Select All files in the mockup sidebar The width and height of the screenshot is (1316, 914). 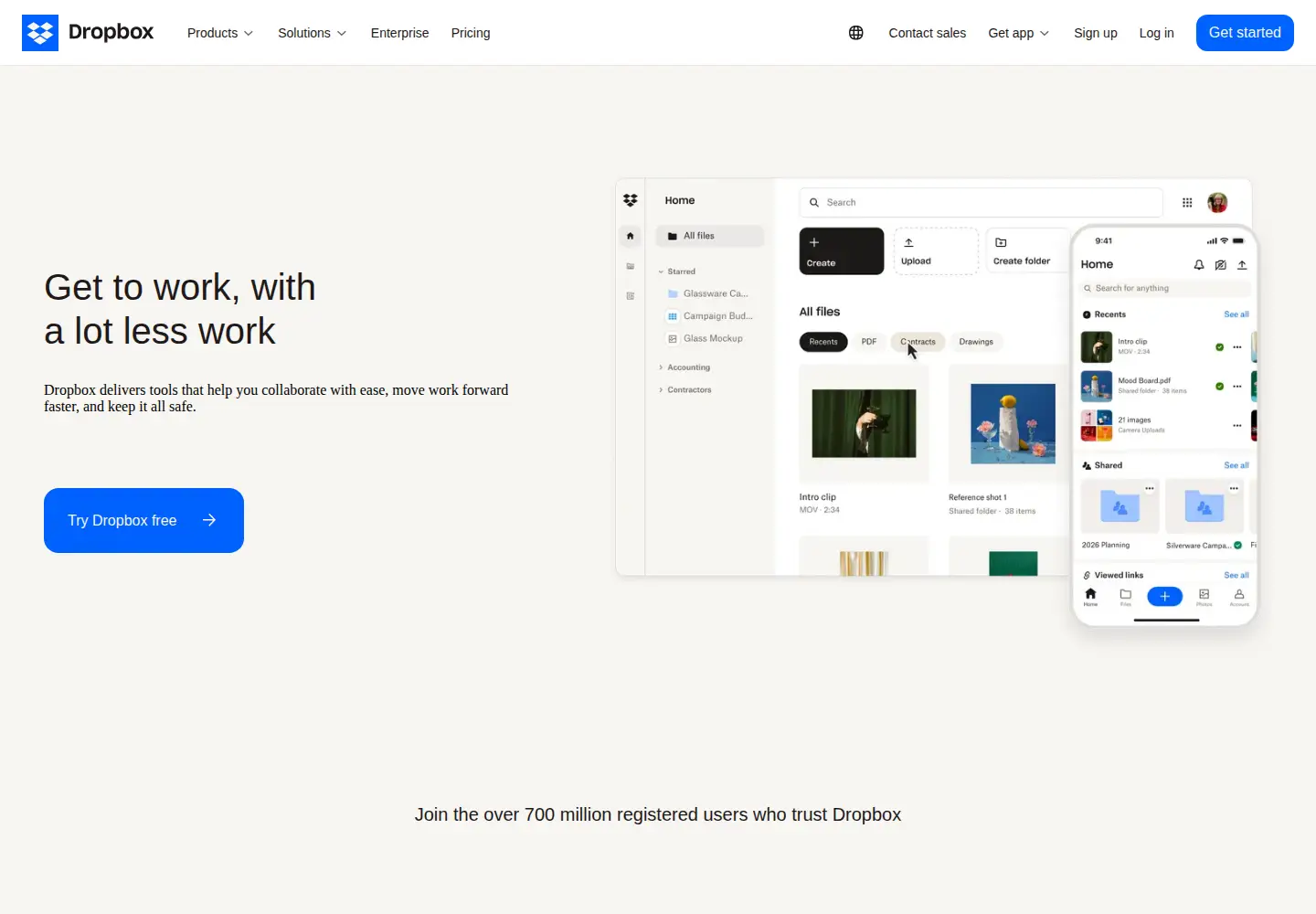(x=709, y=236)
